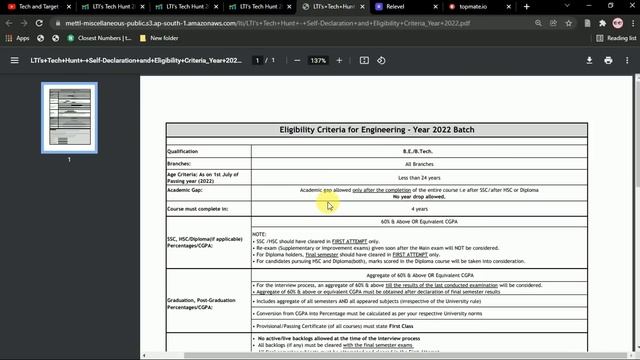Open Closest Numbers bookmark
The image size is (640, 360).
pyautogui.click(x=99, y=38)
